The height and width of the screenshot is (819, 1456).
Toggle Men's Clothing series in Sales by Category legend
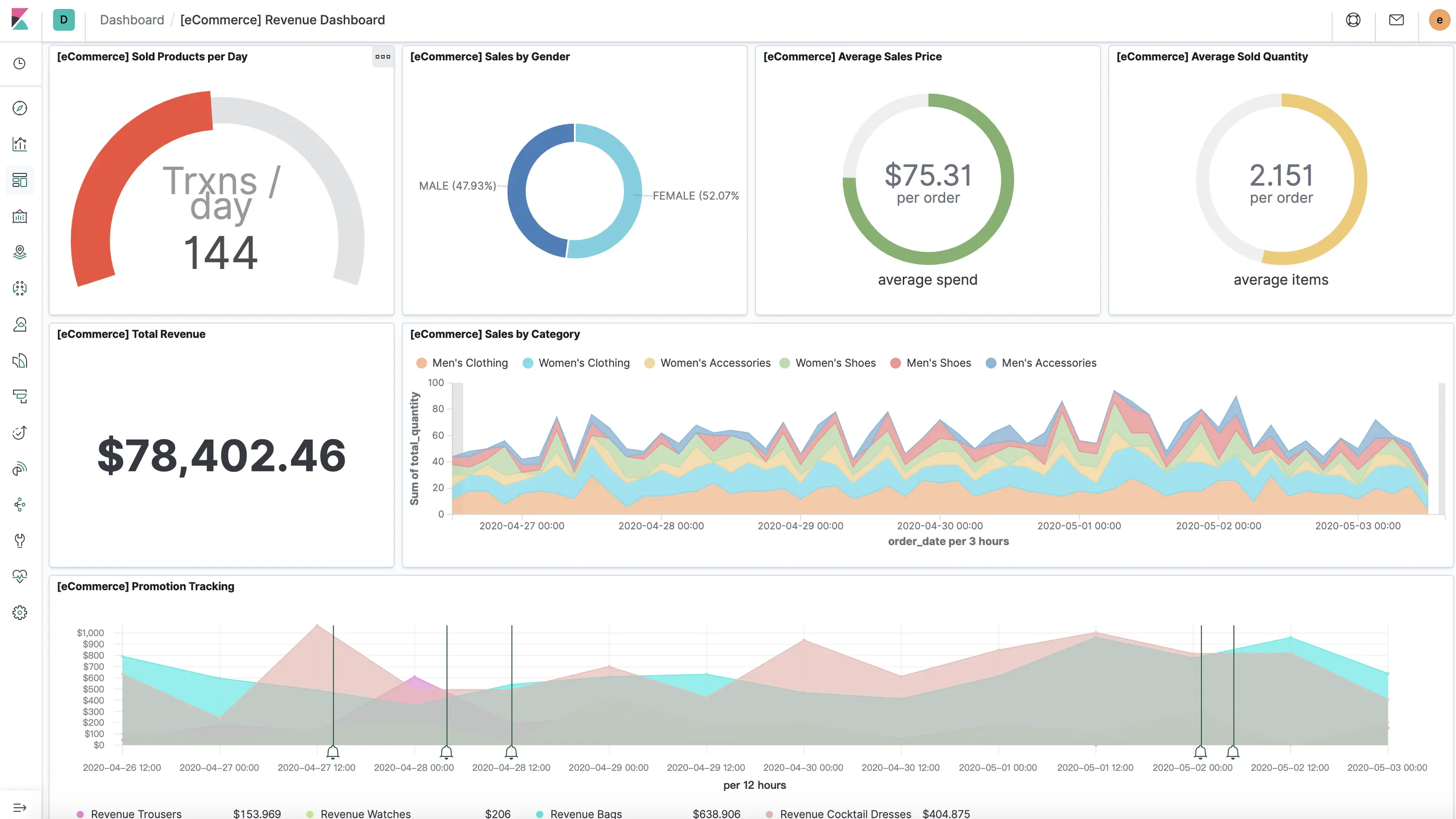pyautogui.click(x=469, y=363)
